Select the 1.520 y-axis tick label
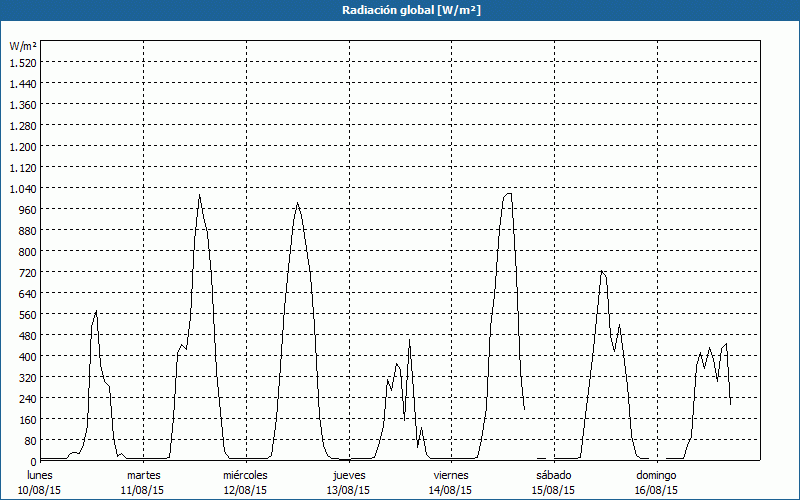The image size is (800, 500). pyautogui.click(x=23, y=62)
